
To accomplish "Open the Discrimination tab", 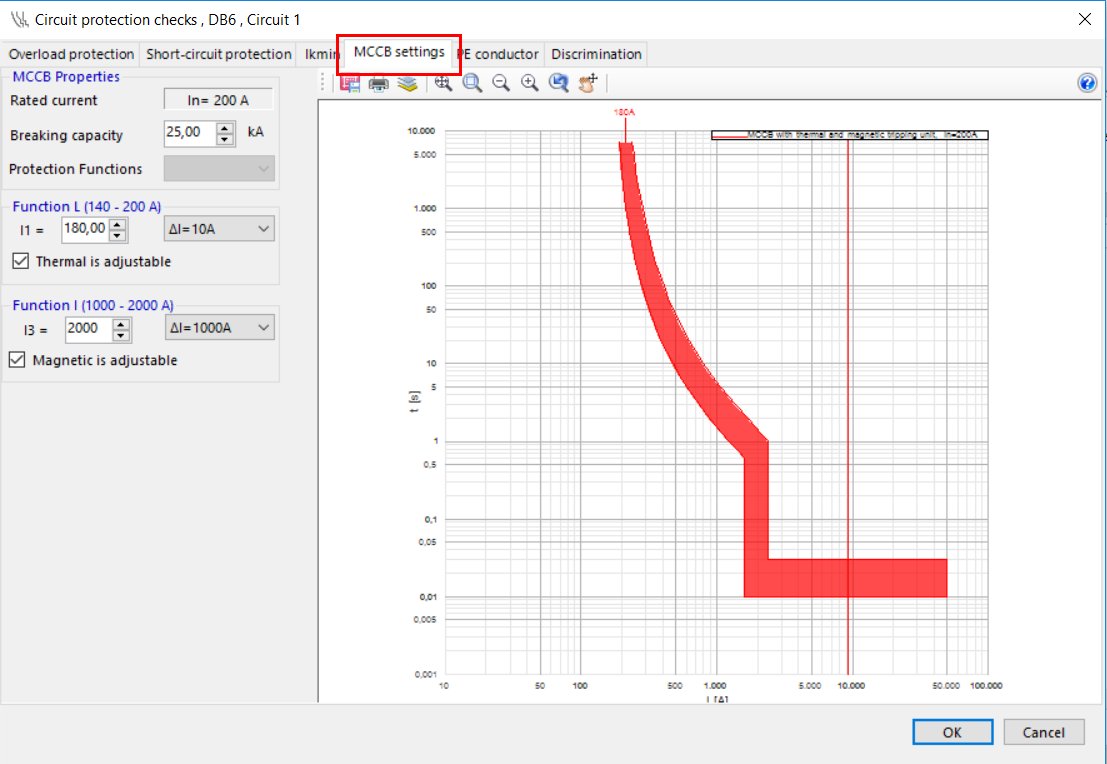I will tap(596, 54).
